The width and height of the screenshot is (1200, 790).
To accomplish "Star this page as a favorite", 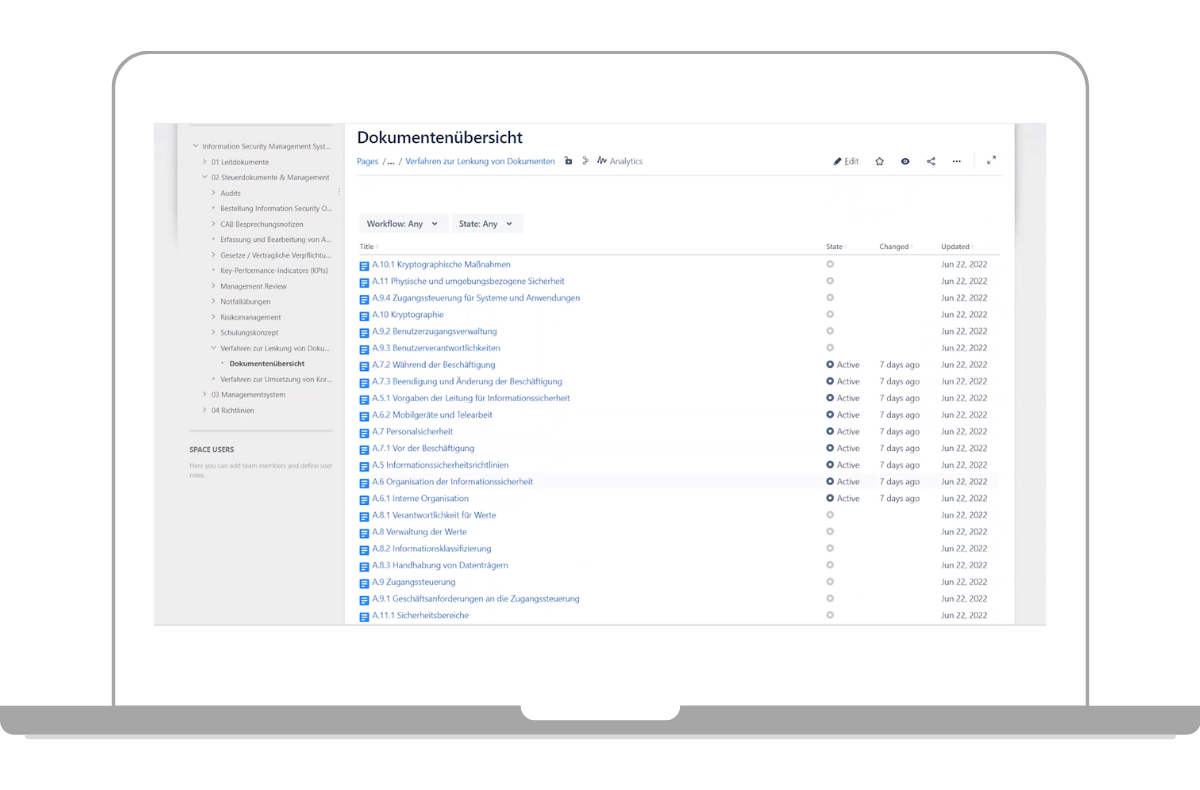I will tap(879, 161).
